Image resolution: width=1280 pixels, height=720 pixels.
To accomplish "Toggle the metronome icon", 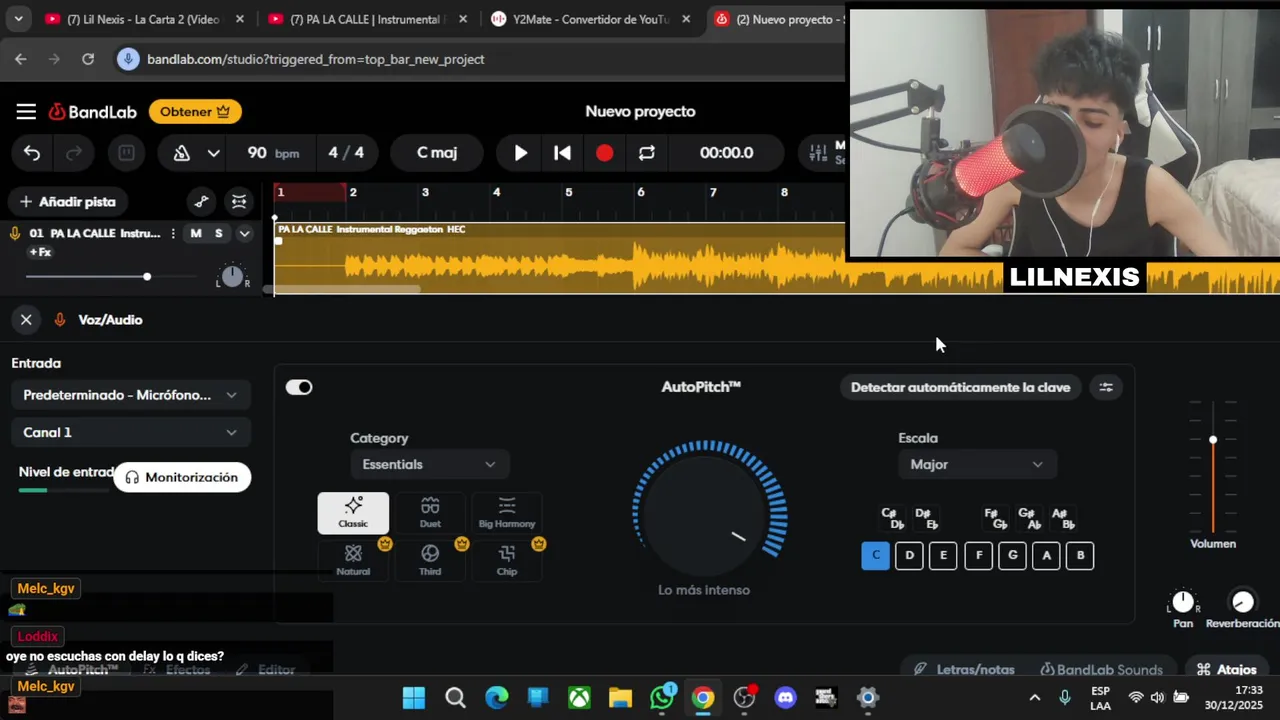I will point(182,153).
